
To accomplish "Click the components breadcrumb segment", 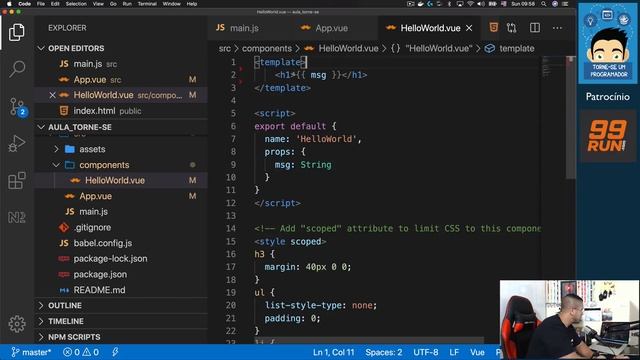I will (x=267, y=49).
